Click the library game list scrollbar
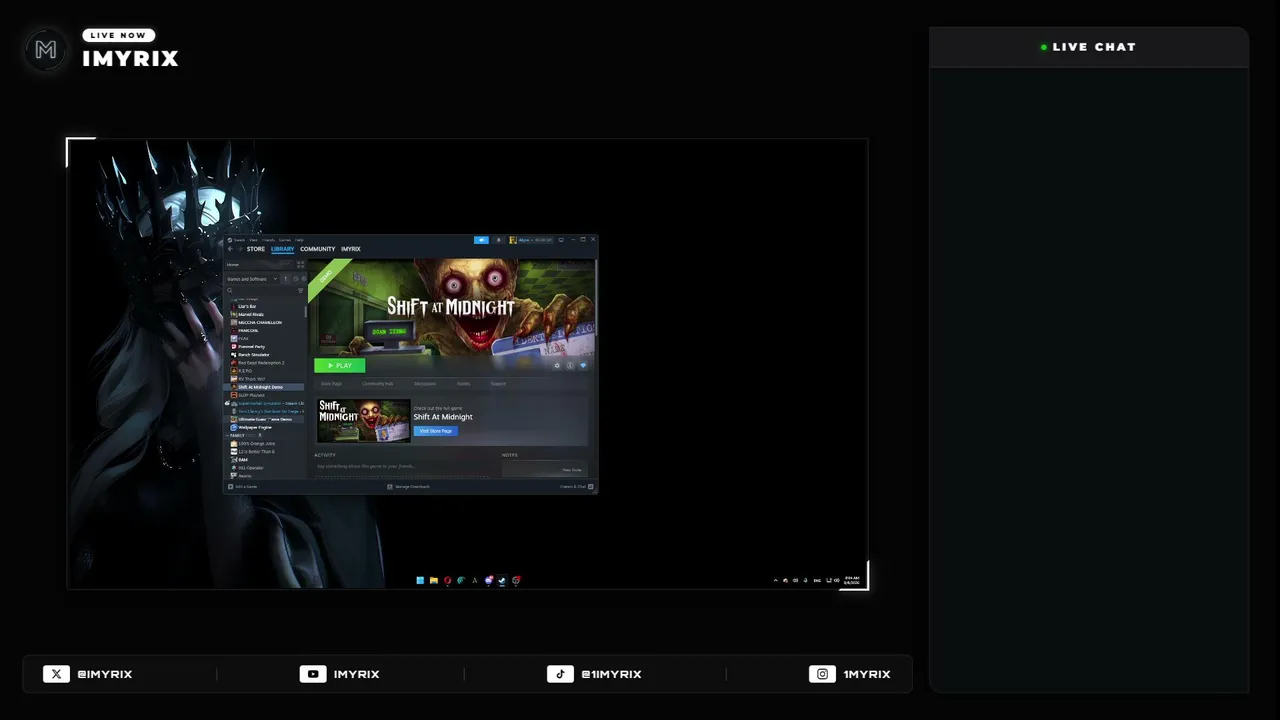The height and width of the screenshot is (720, 1280). tap(305, 312)
